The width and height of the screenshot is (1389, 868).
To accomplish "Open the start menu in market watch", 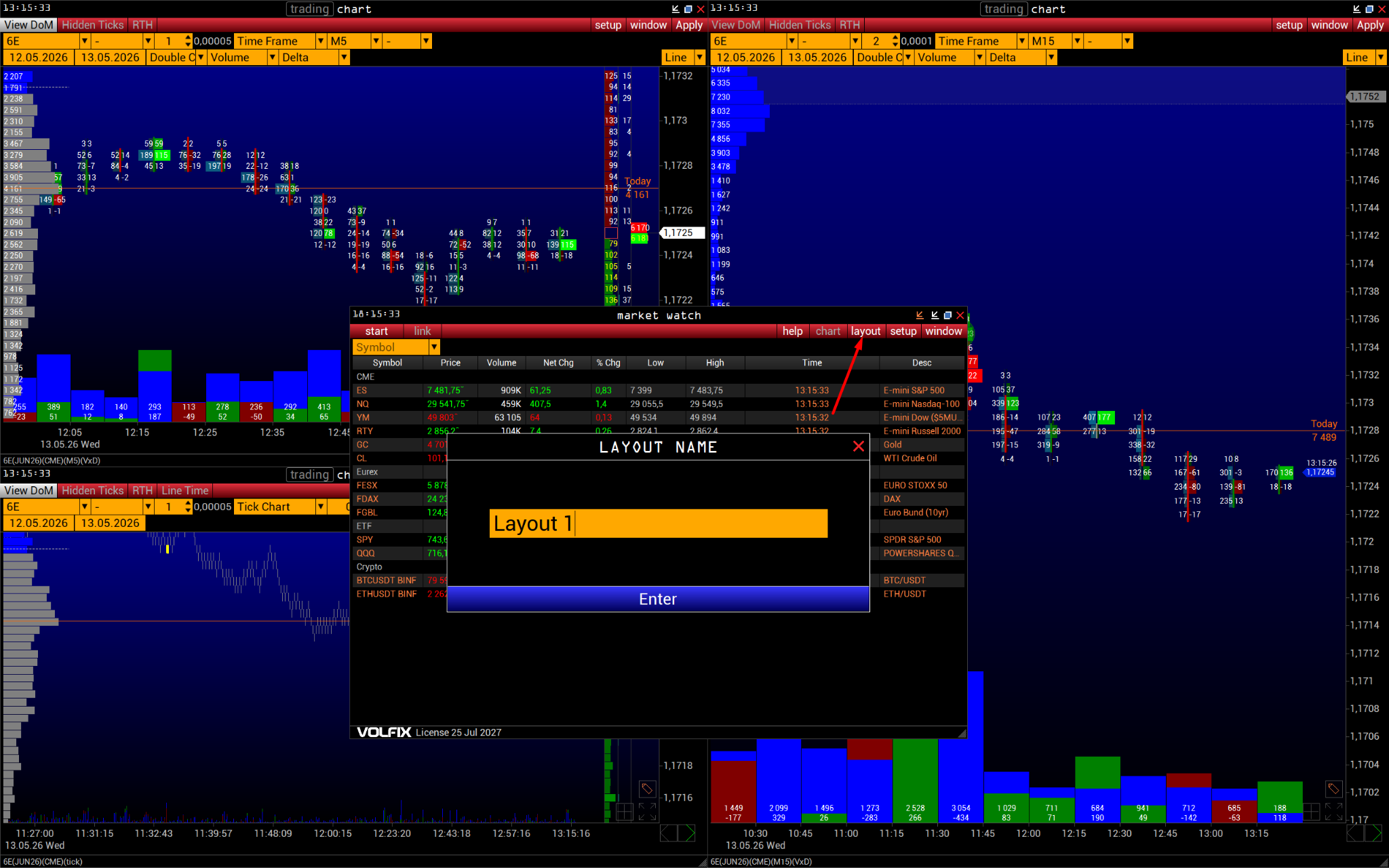I will tap(376, 331).
